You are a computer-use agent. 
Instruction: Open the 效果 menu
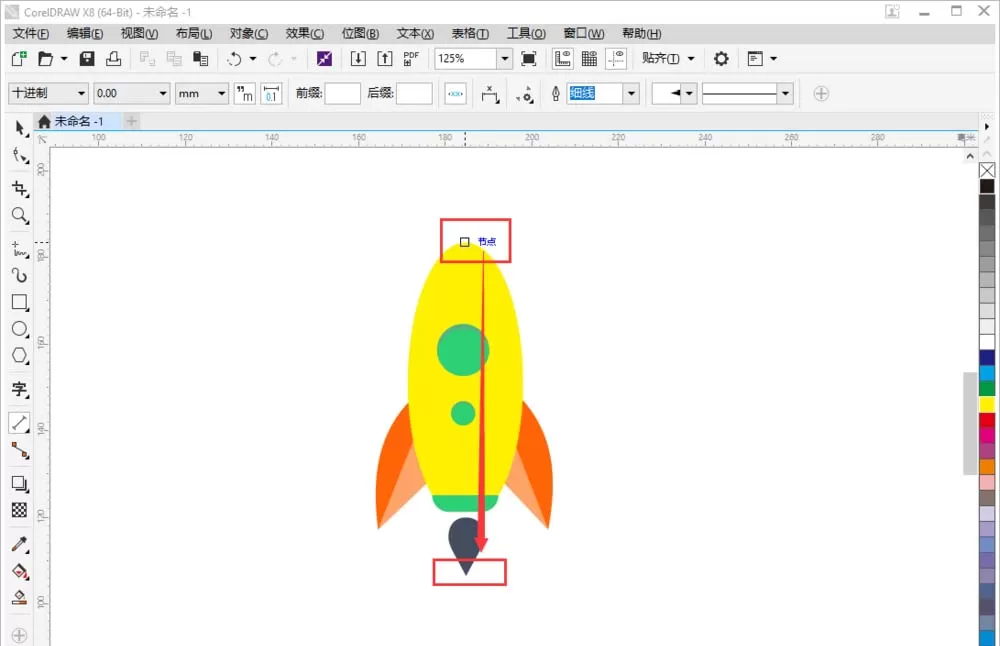304,33
